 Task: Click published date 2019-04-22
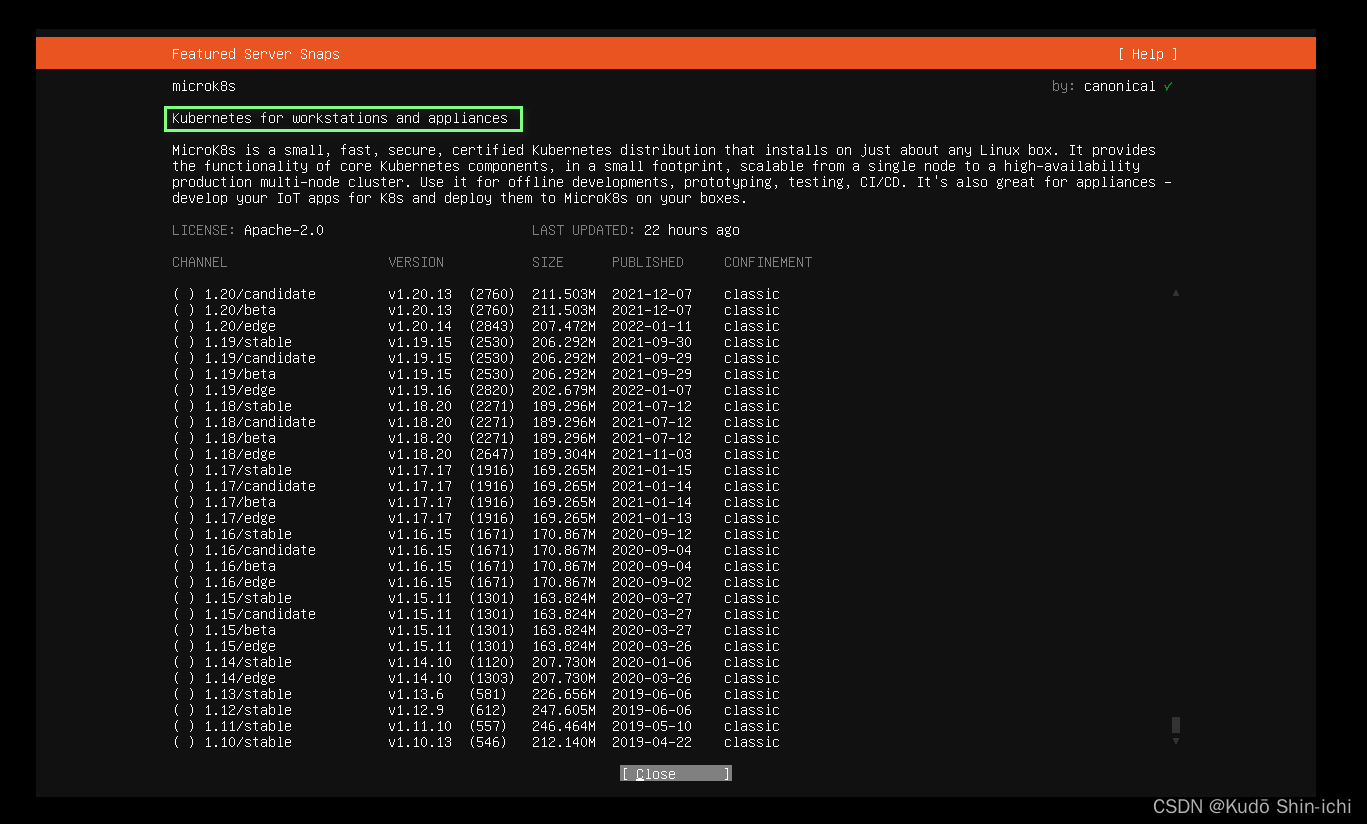point(652,742)
